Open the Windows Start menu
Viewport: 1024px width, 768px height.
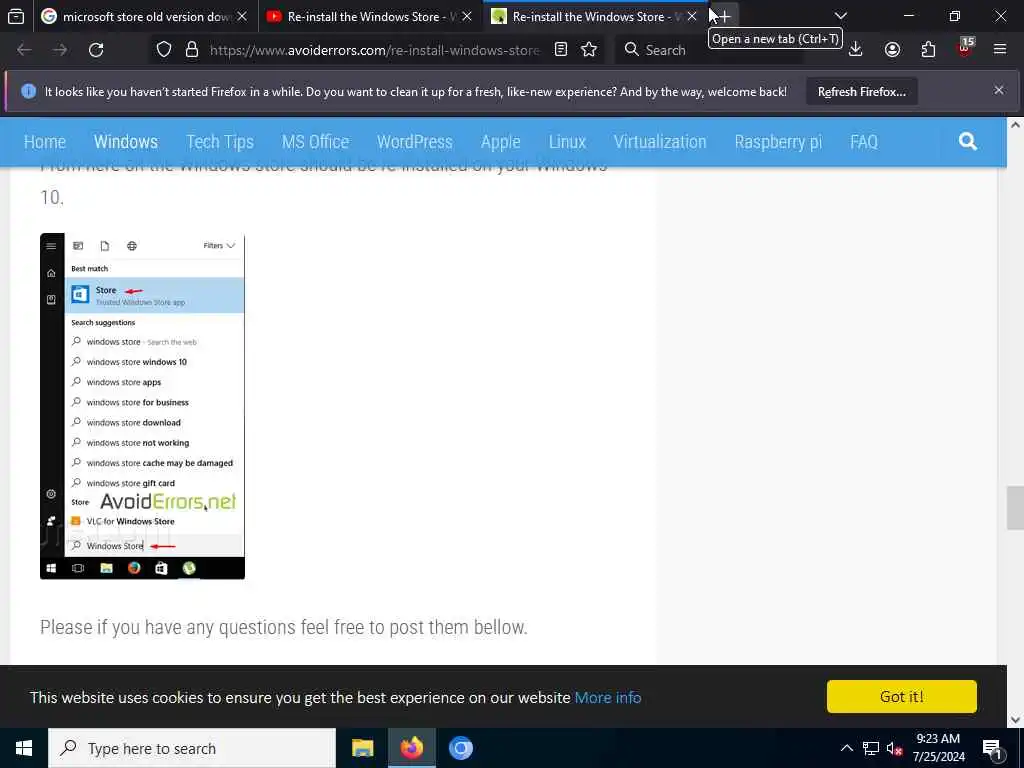click(x=24, y=748)
